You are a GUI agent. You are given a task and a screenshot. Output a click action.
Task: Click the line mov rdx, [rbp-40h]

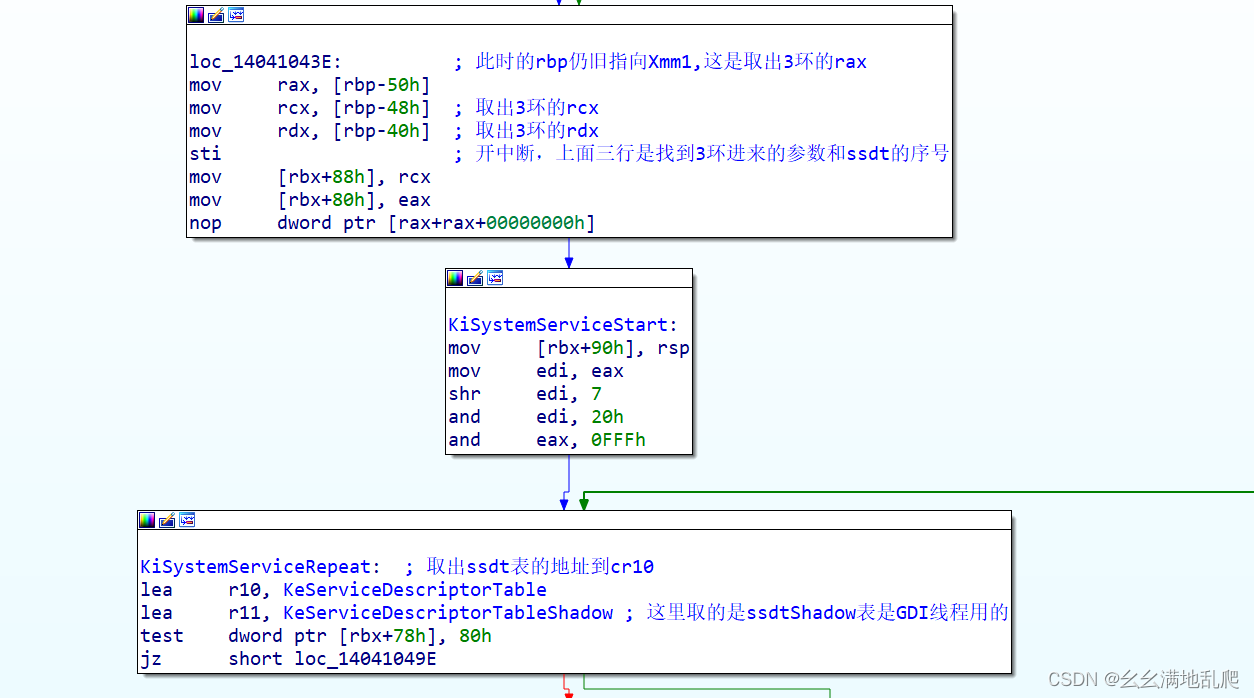(x=310, y=131)
